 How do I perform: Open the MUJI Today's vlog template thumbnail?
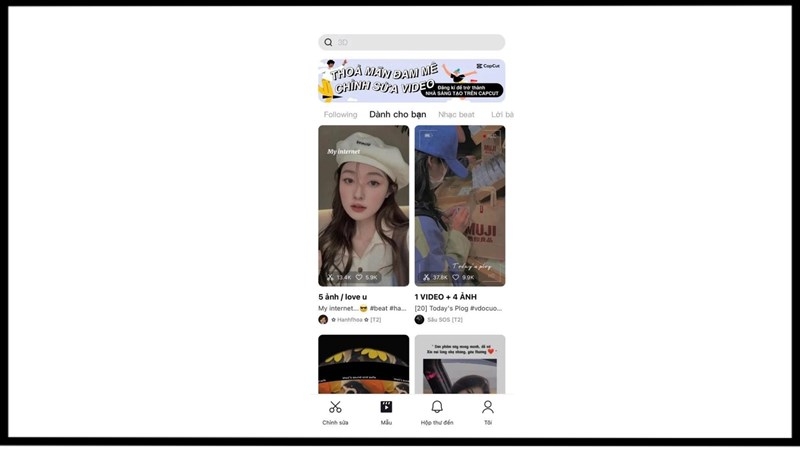pos(460,206)
